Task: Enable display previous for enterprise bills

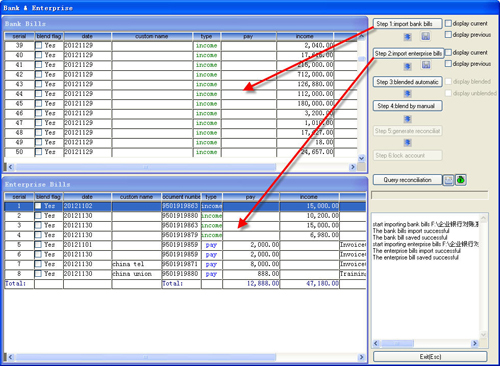Action: click(448, 63)
